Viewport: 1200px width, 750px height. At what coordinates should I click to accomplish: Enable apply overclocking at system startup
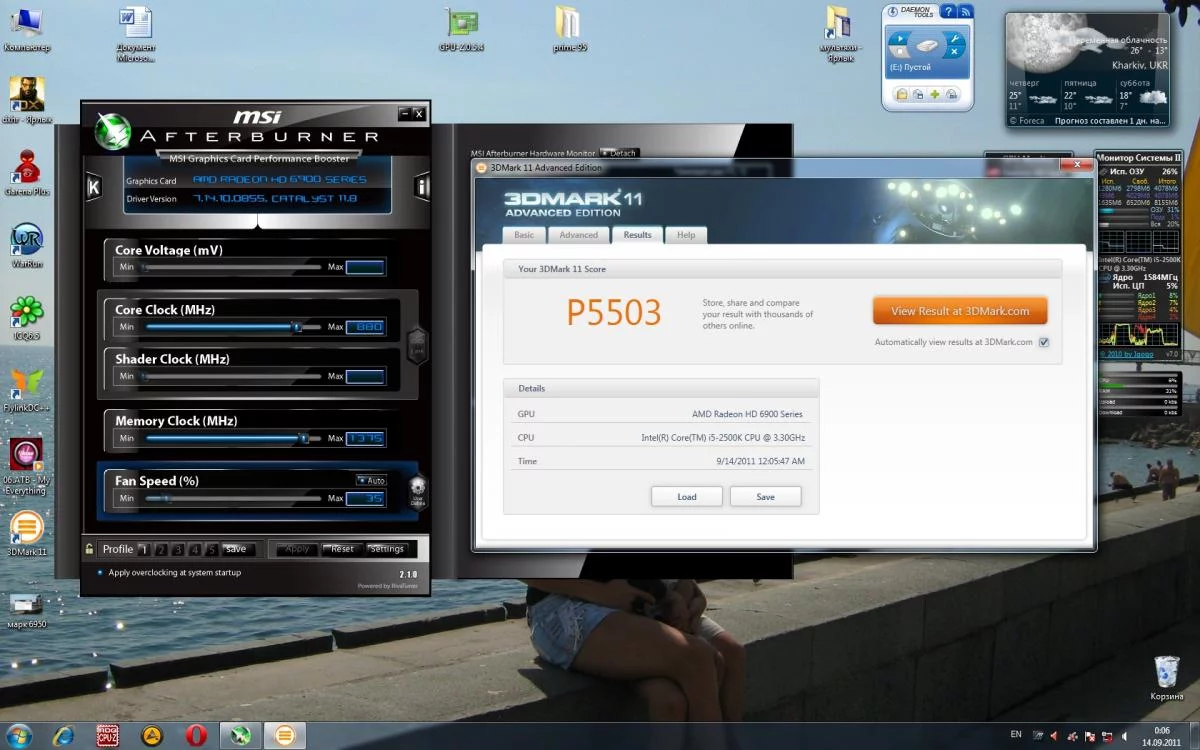coord(99,573)
